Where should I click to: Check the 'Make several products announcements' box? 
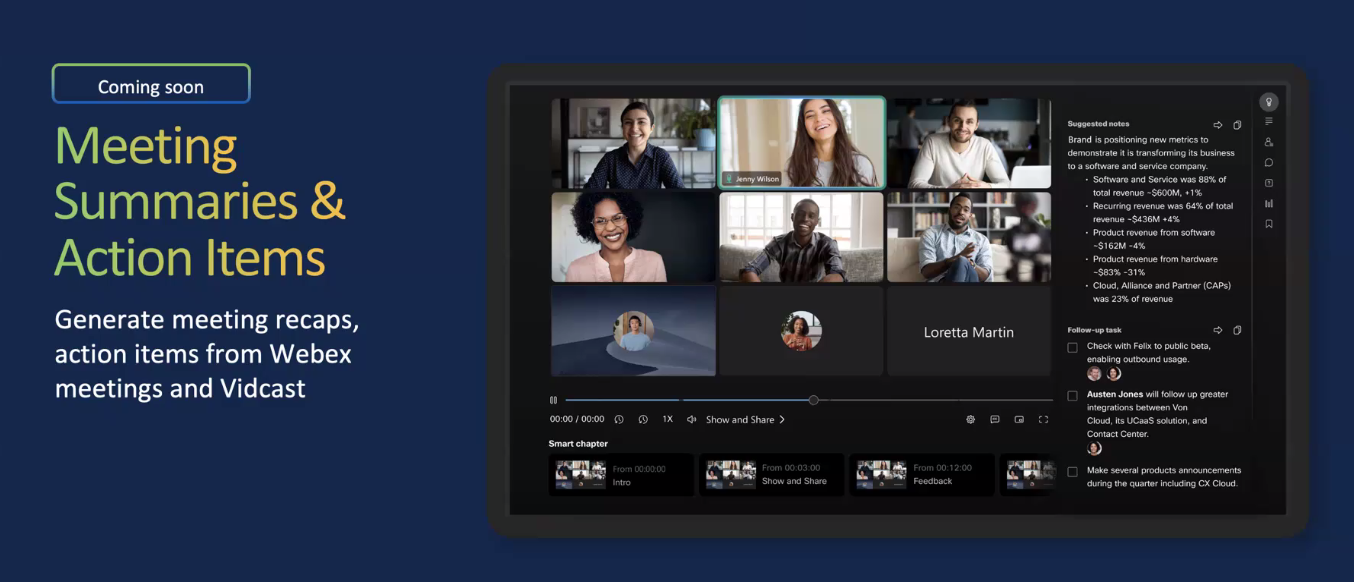coord(1072,471)
